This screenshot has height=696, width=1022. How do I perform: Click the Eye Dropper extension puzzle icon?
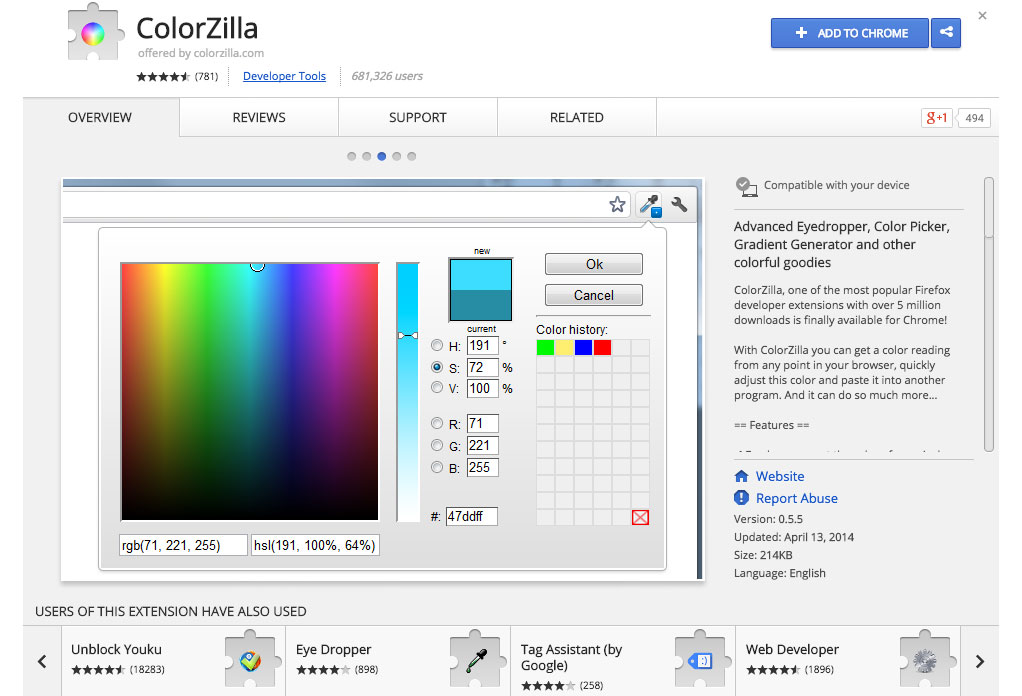[477, 658]
